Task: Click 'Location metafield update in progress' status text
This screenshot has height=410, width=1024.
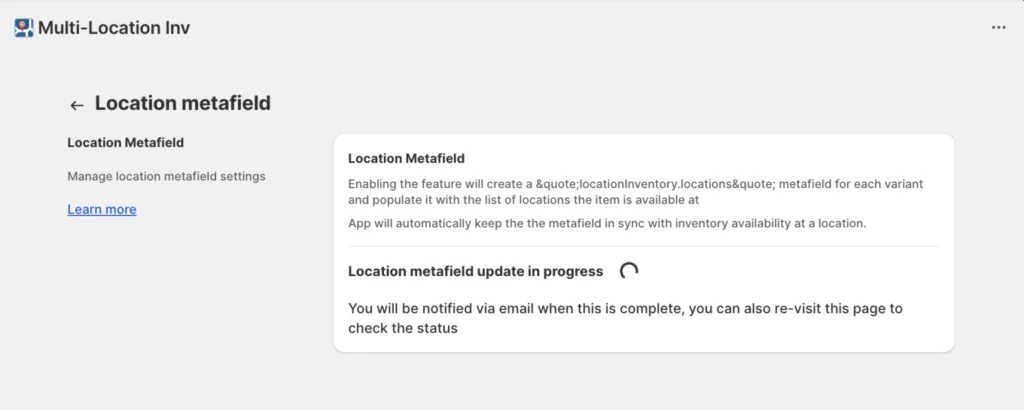Action: click(475, 271)
